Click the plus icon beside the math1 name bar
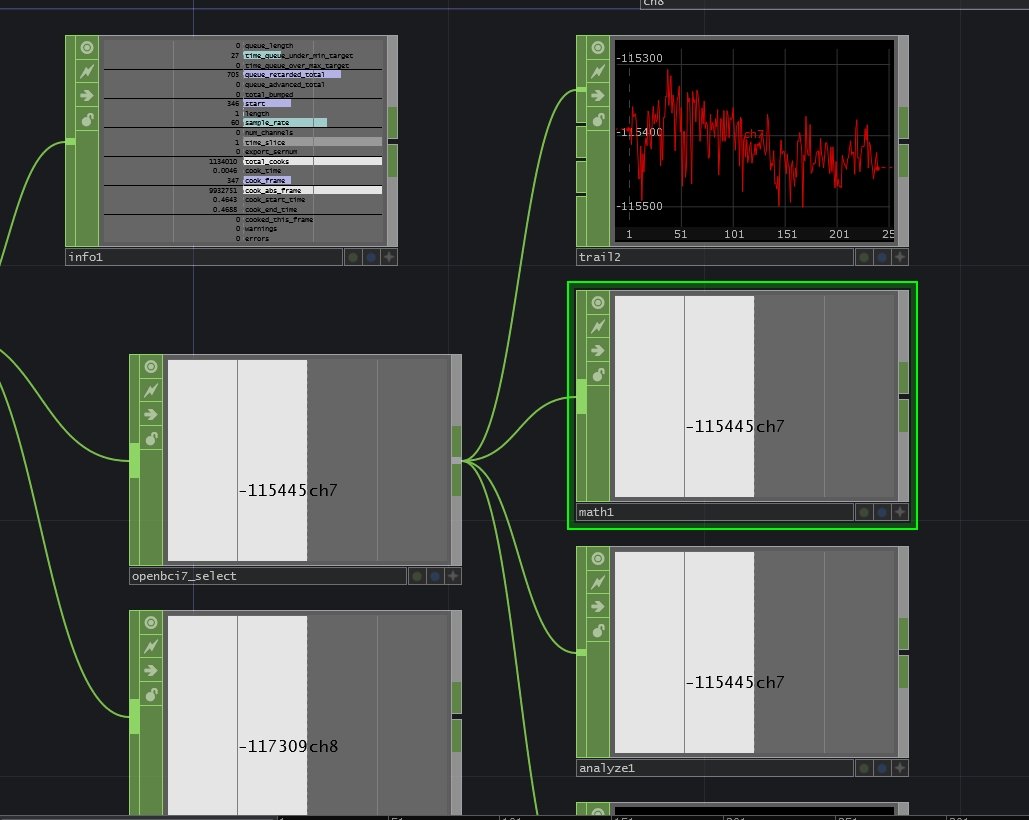The height and width of the screenshot is (820, 1029). 899,511
